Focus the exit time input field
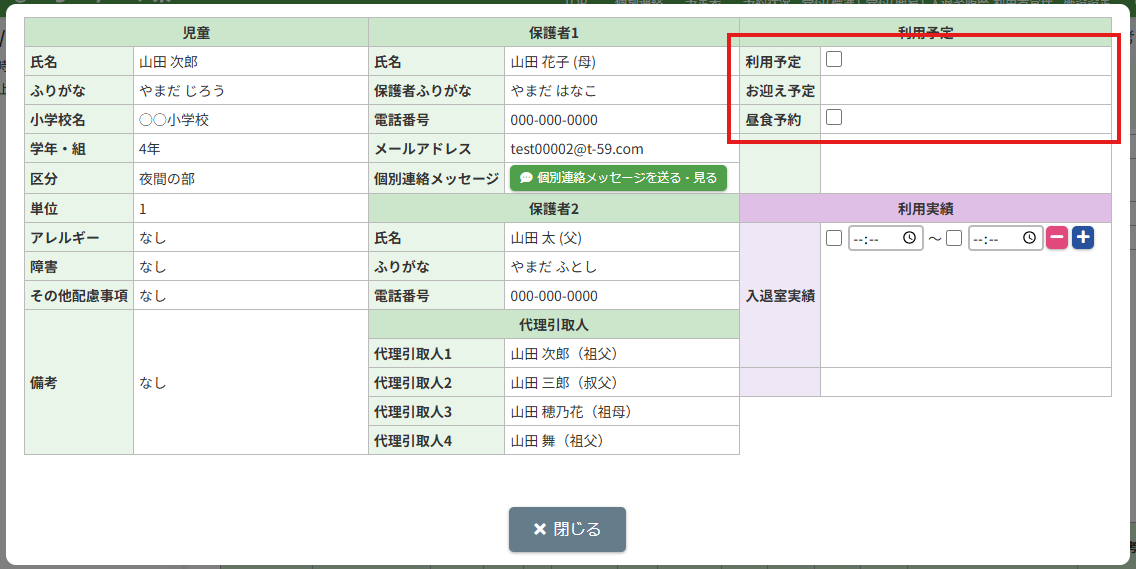Screen dimensions: 1136x569 [995, 238]
